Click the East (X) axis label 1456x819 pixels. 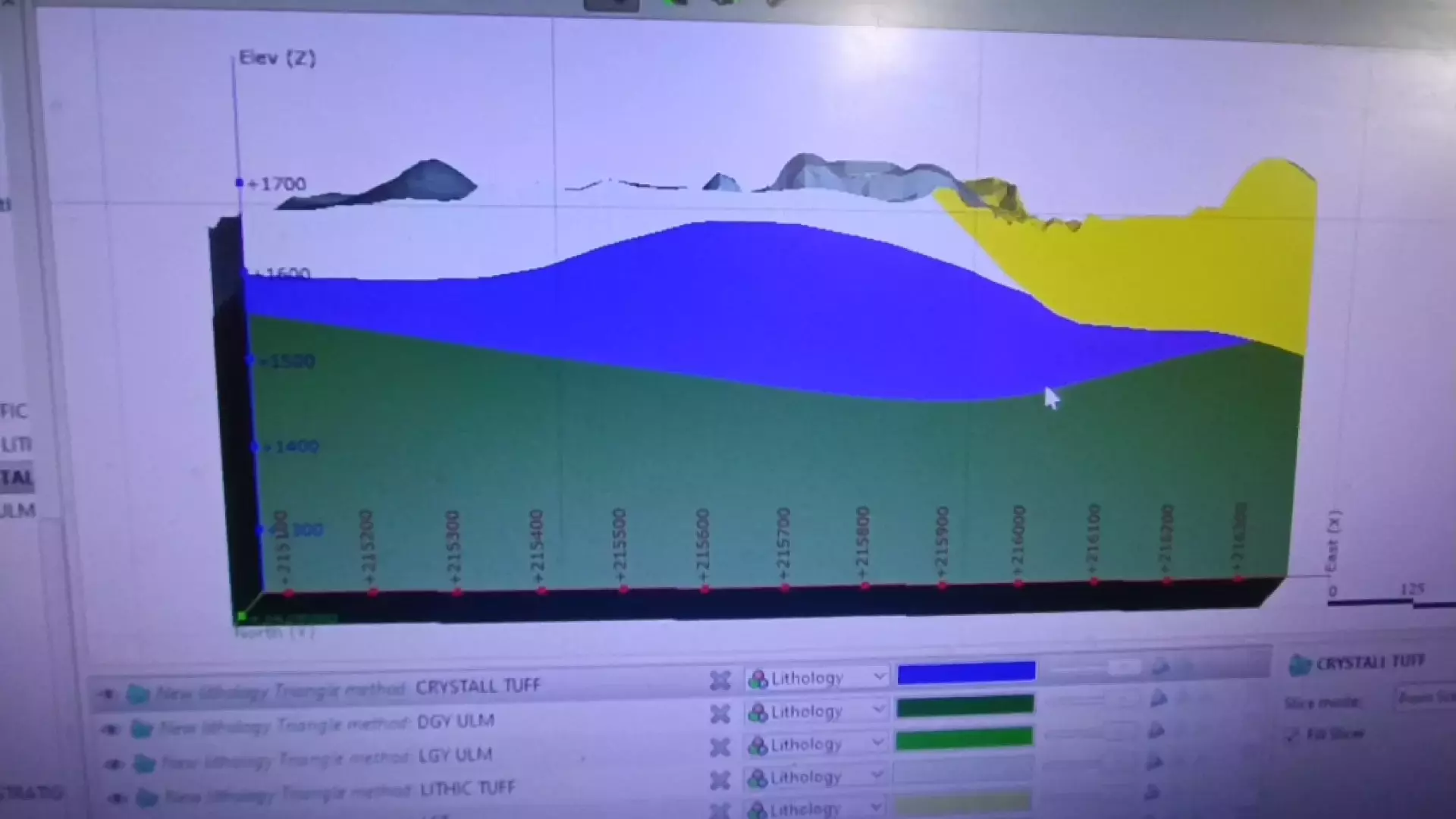point(1332,541)
